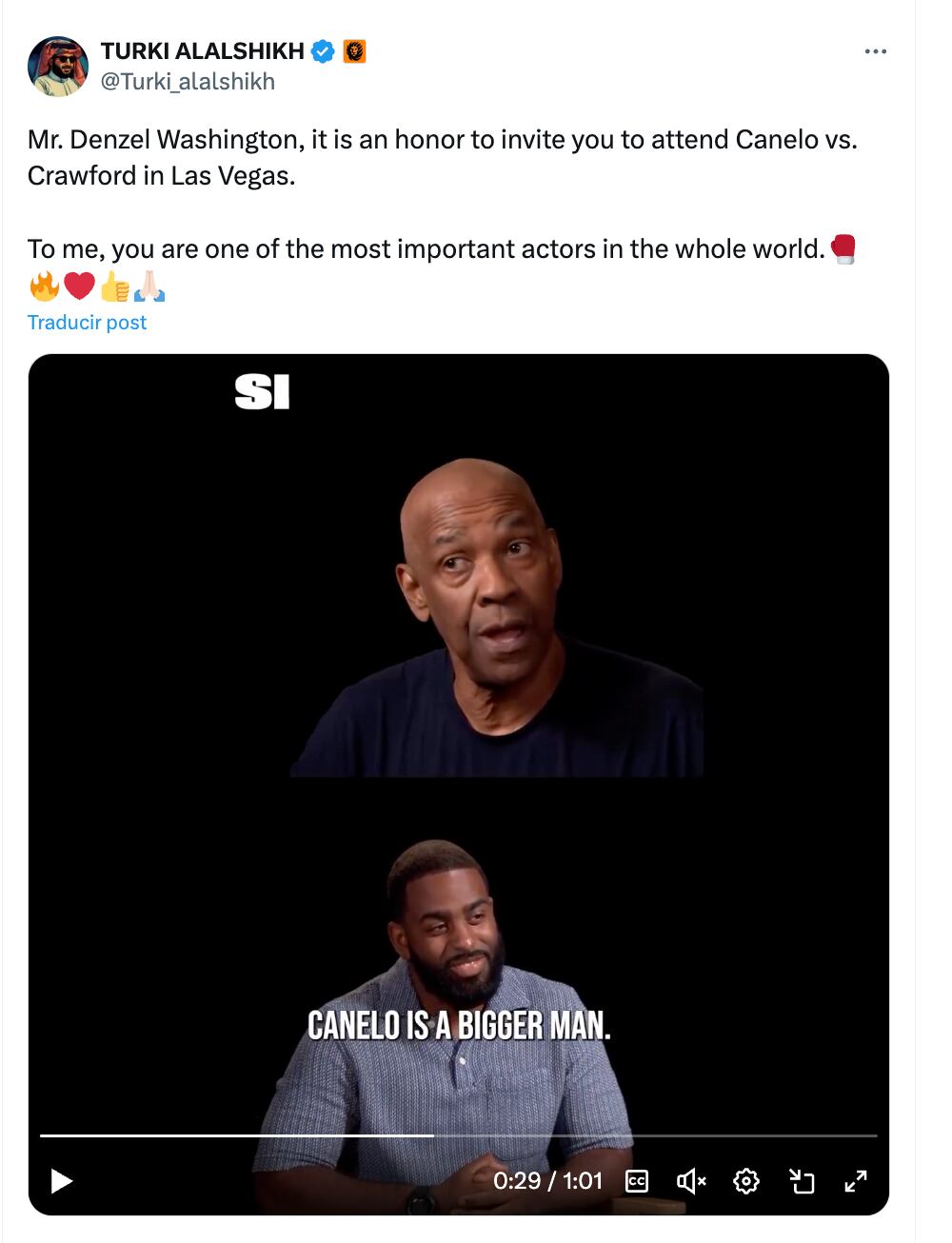Click the blue verified badge
The image size is (952, 1243).
coord(324,51)
